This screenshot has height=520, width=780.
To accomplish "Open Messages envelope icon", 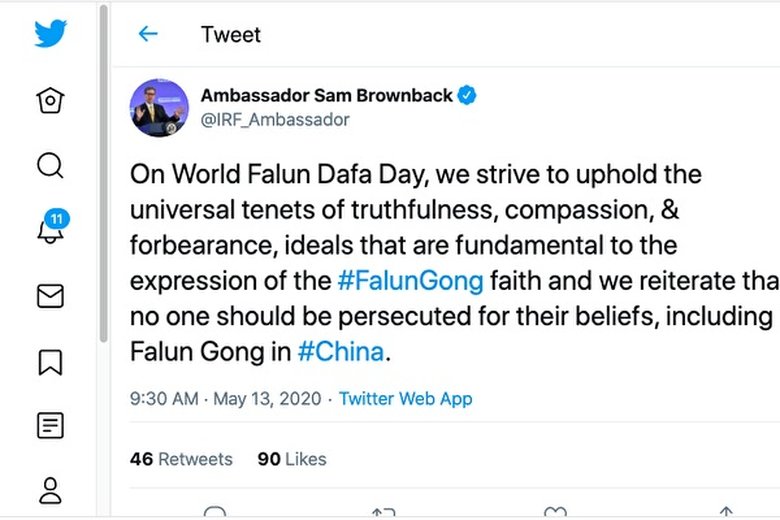I will click(50, 296).
